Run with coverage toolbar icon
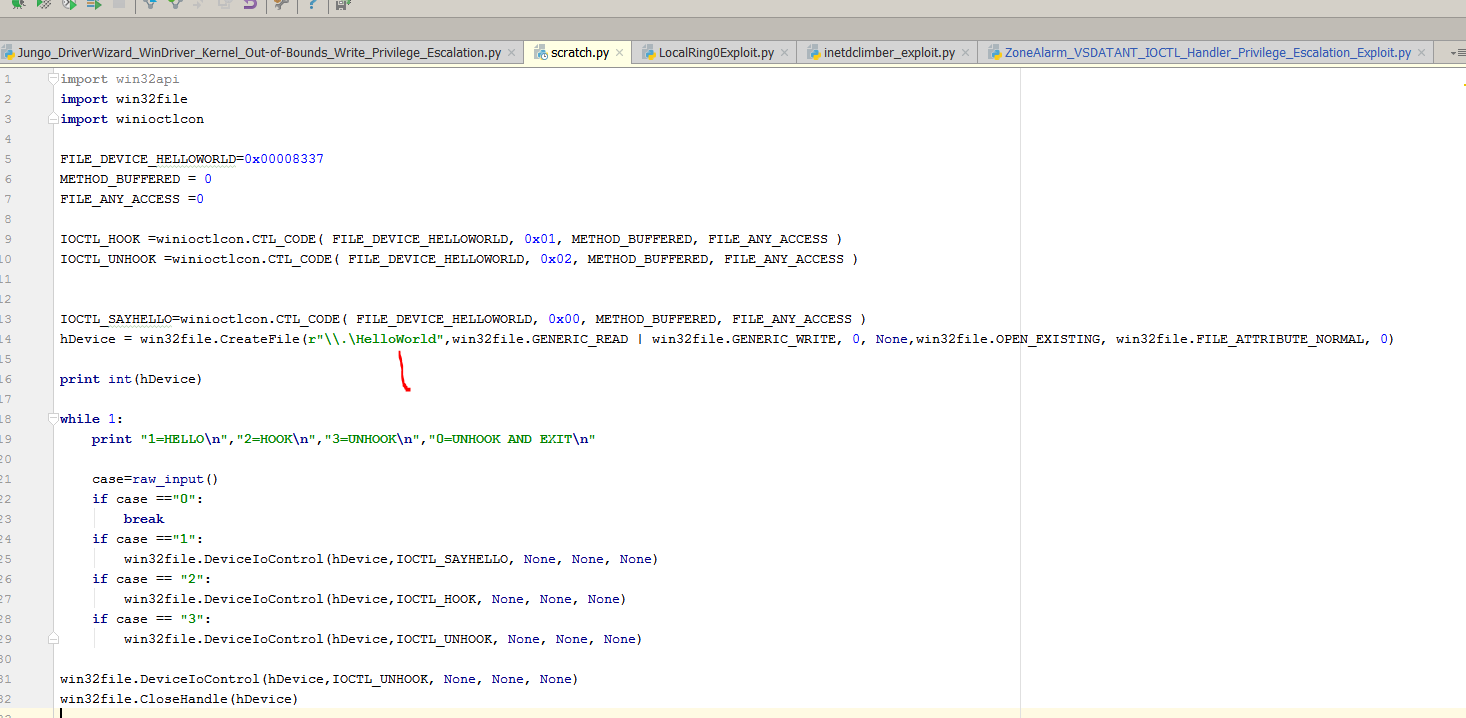 pos(44,5)
